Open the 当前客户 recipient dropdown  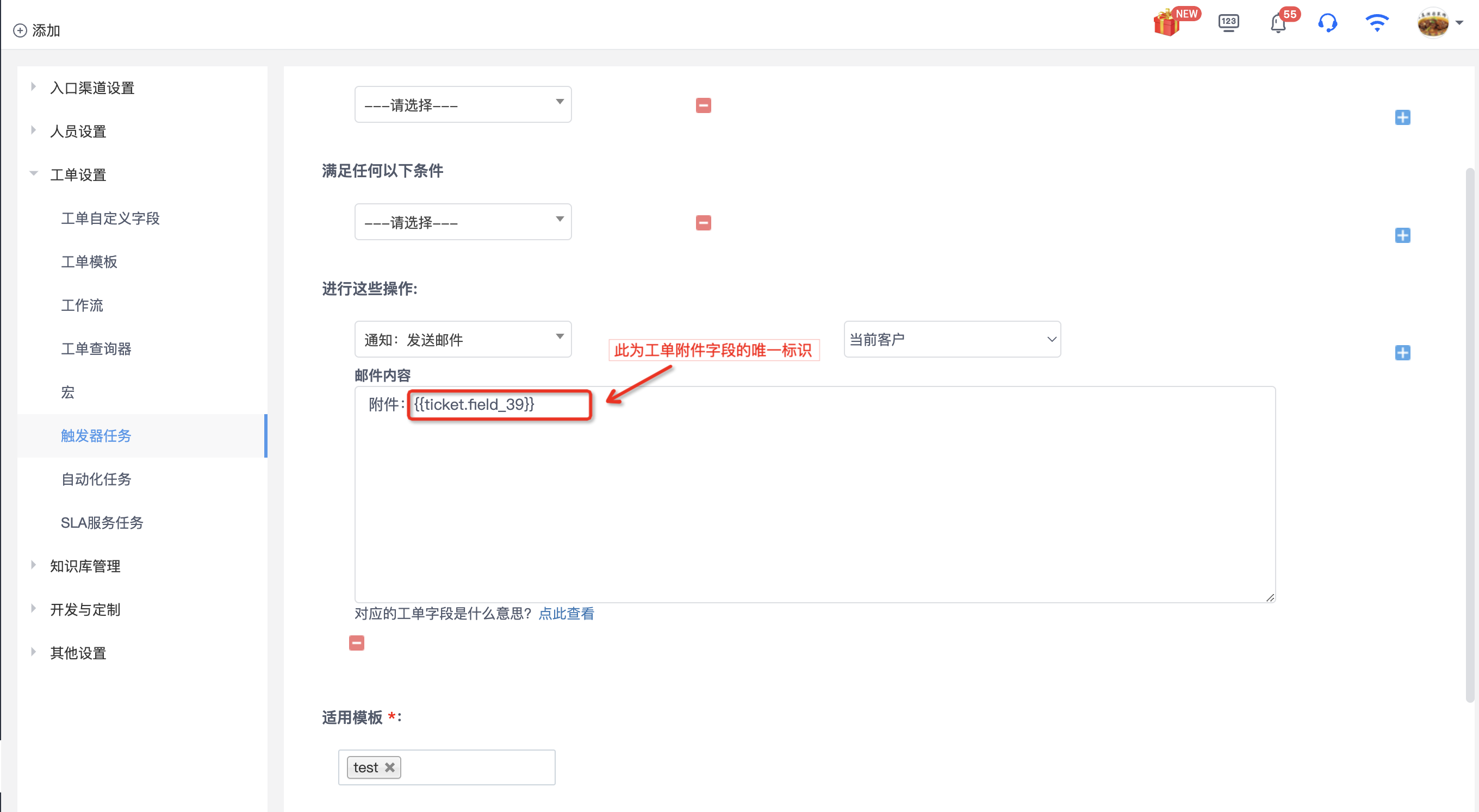(x=952, y=339)
